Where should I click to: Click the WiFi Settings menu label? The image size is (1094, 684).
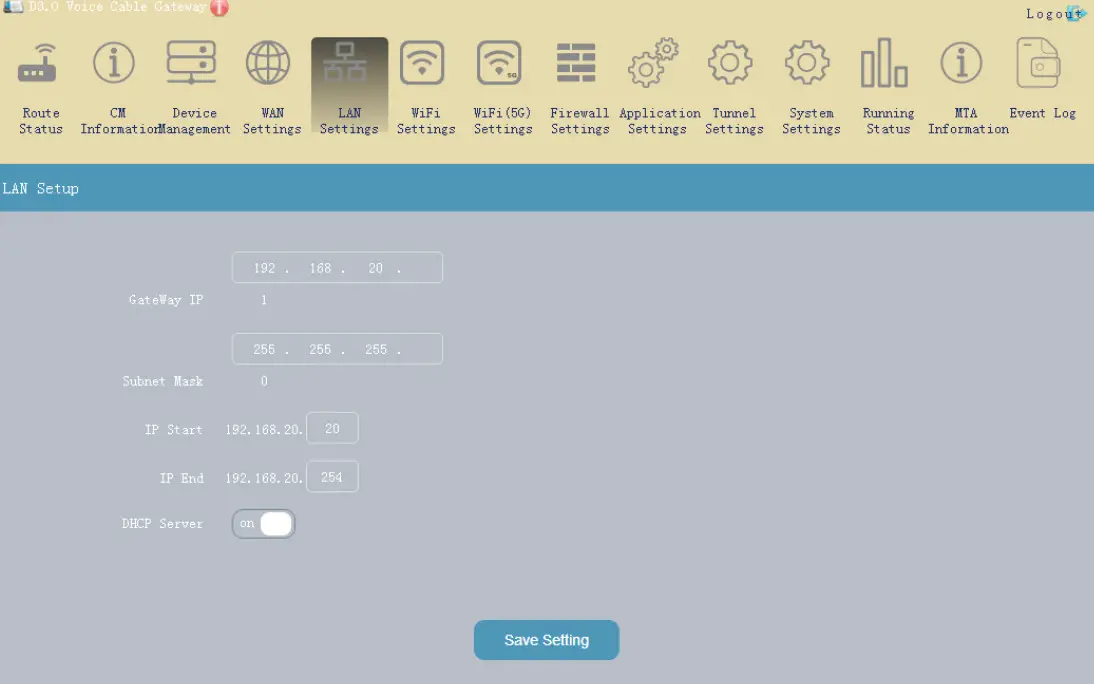click(426, 121)
